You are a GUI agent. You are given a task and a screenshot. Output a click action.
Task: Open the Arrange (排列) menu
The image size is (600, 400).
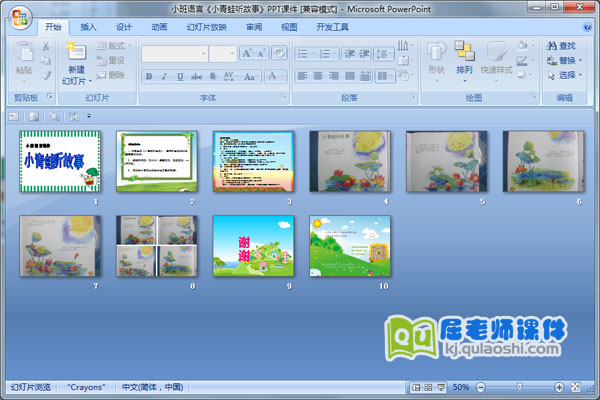[464, 61]
